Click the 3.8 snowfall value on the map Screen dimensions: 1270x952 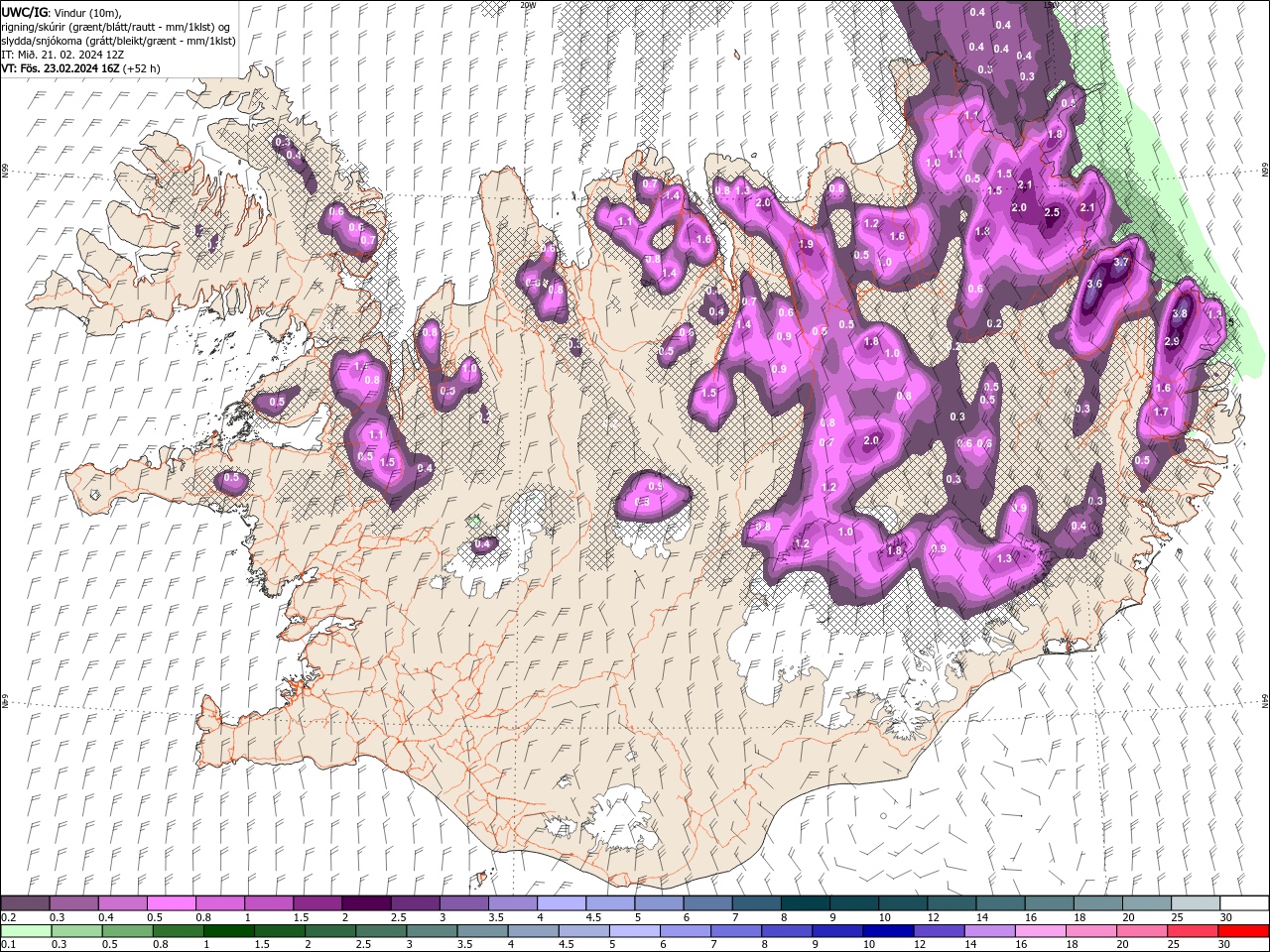tap(1180, 313)
